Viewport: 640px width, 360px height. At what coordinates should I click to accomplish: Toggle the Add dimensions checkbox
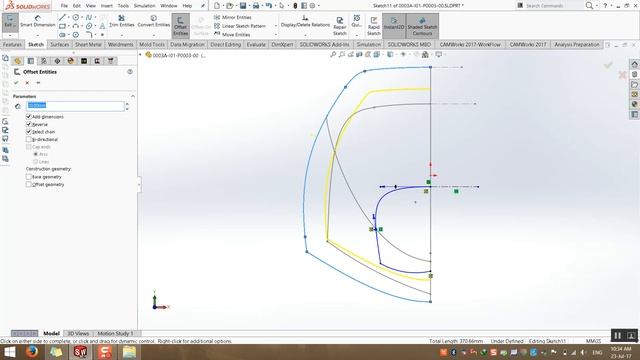[29, 117]
